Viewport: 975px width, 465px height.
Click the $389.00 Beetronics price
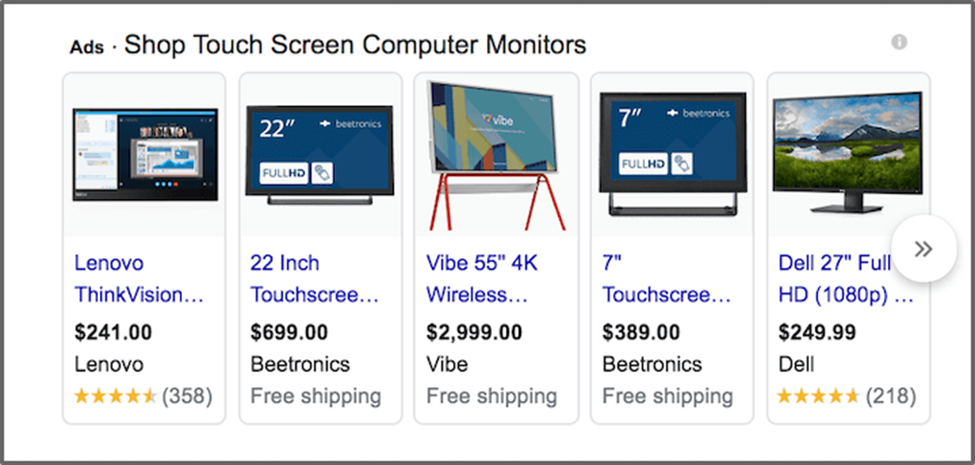pos(641,331)
